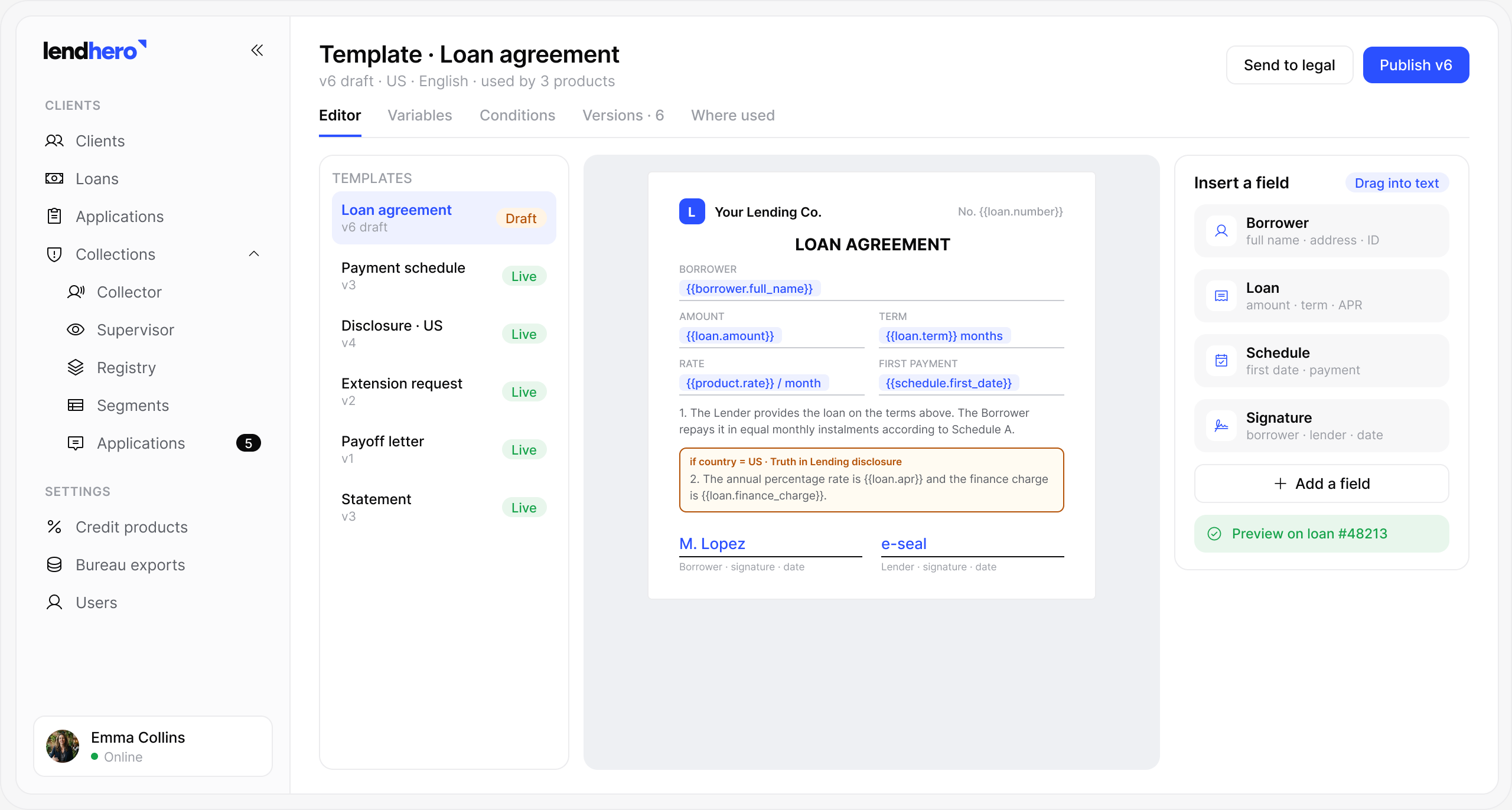The width and height of the screenshot is (1512, 810).
Task: Click the Loan field icon
Action: click(x=1221, y=296)
